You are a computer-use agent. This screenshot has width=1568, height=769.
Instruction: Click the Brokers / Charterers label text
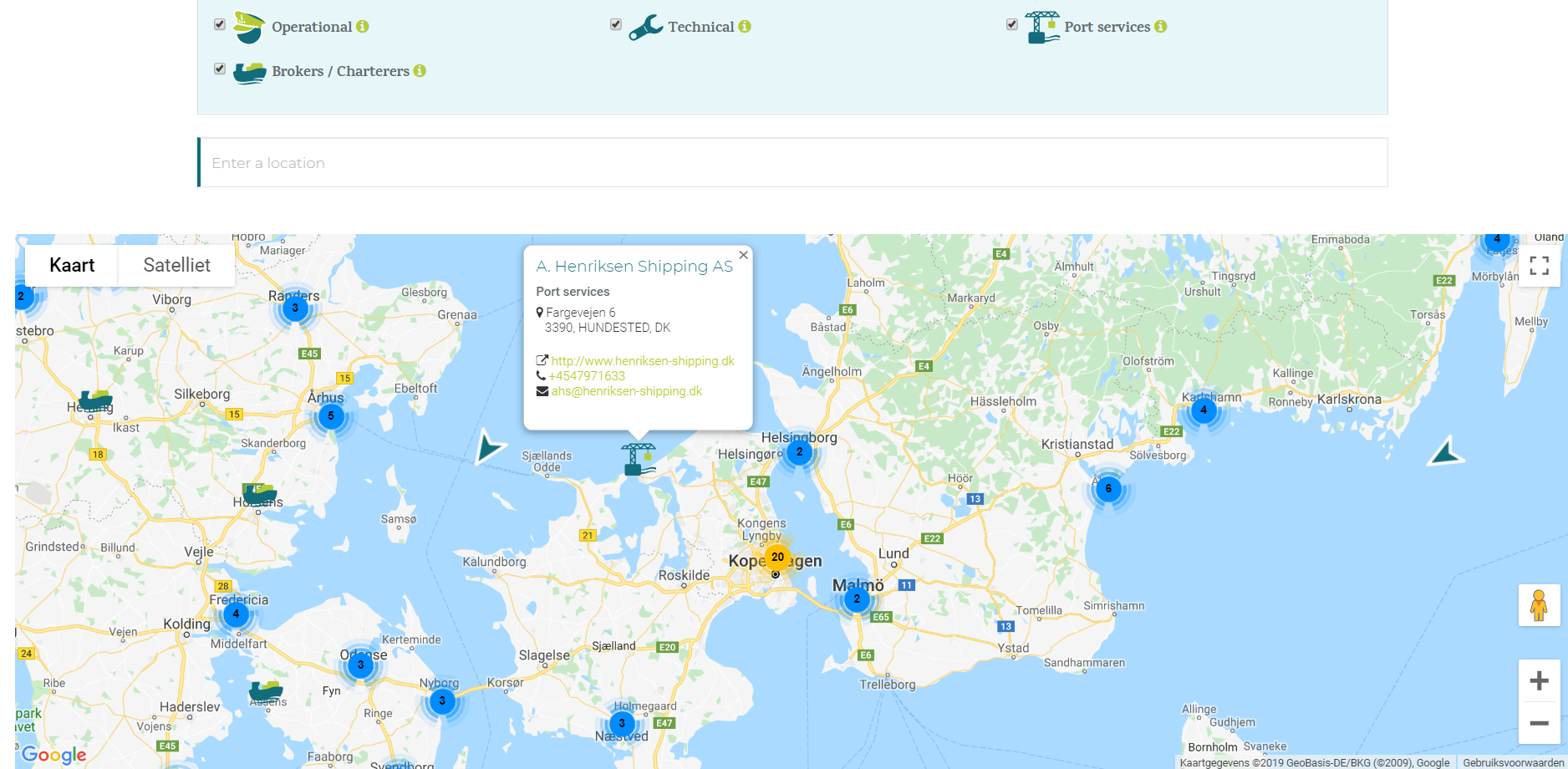pos(340,71)
